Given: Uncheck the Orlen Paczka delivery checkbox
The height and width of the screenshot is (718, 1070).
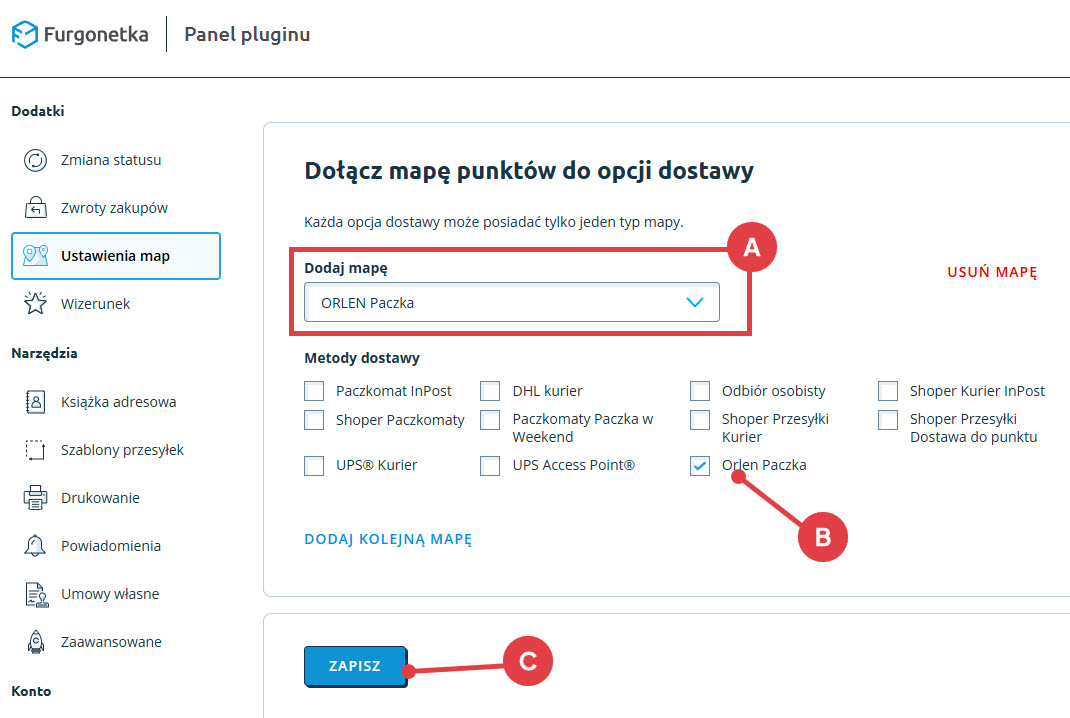Looking at the screenshot, I should pyautogui.click(x=701, y=465).
